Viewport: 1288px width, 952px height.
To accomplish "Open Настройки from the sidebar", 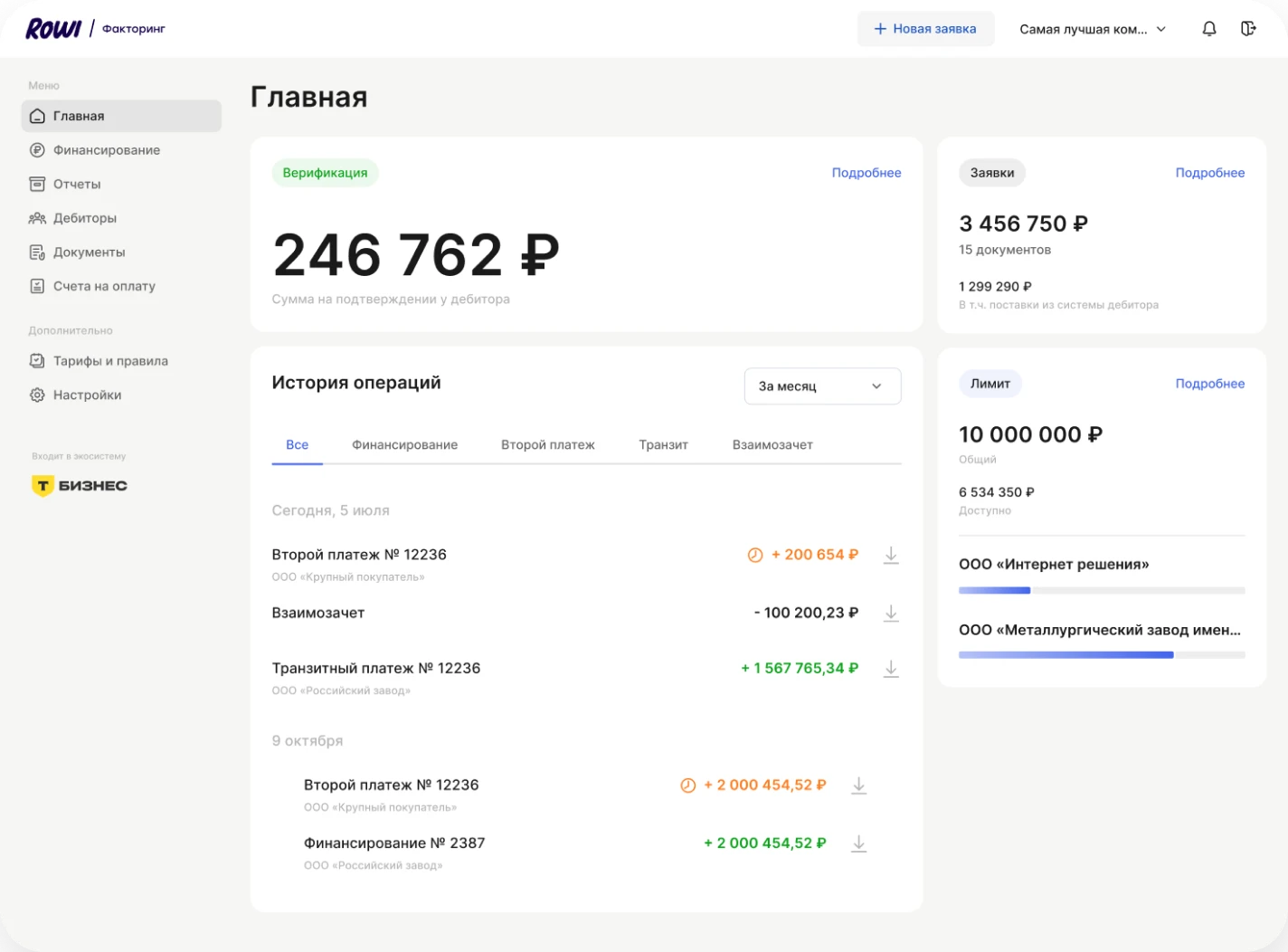I will tap(87, 395).
